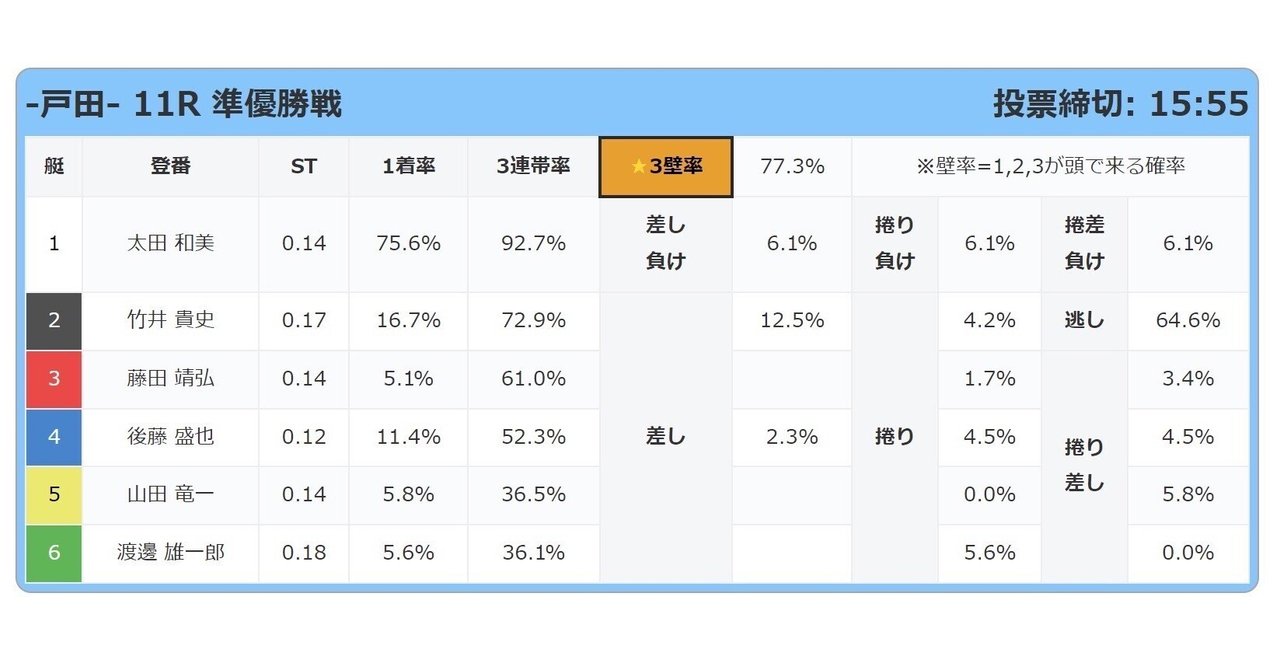The height and width of the screenshot is (670, 1280).
Task: Click the white boat 1 number cell
Action: (x=54, y=243)
